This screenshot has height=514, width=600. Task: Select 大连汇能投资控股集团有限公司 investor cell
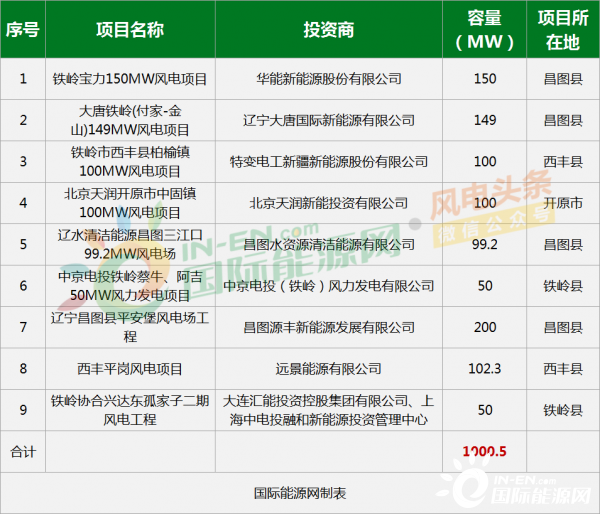[x=329, y=410]
